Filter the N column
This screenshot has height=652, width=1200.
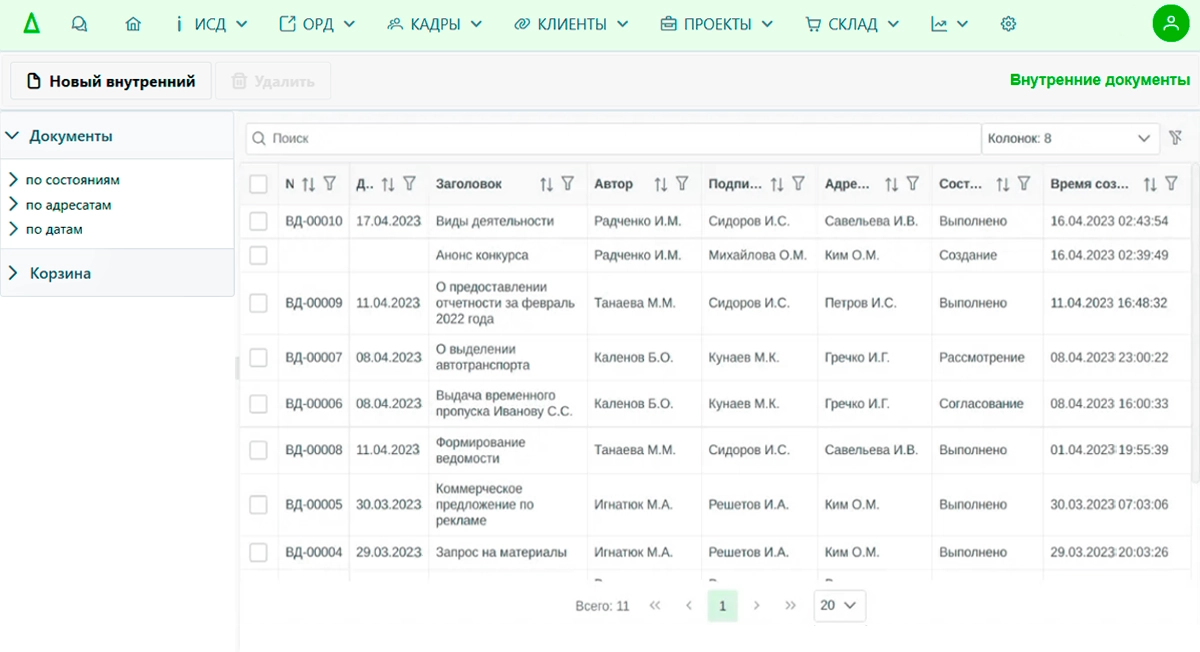coord(330,184)
